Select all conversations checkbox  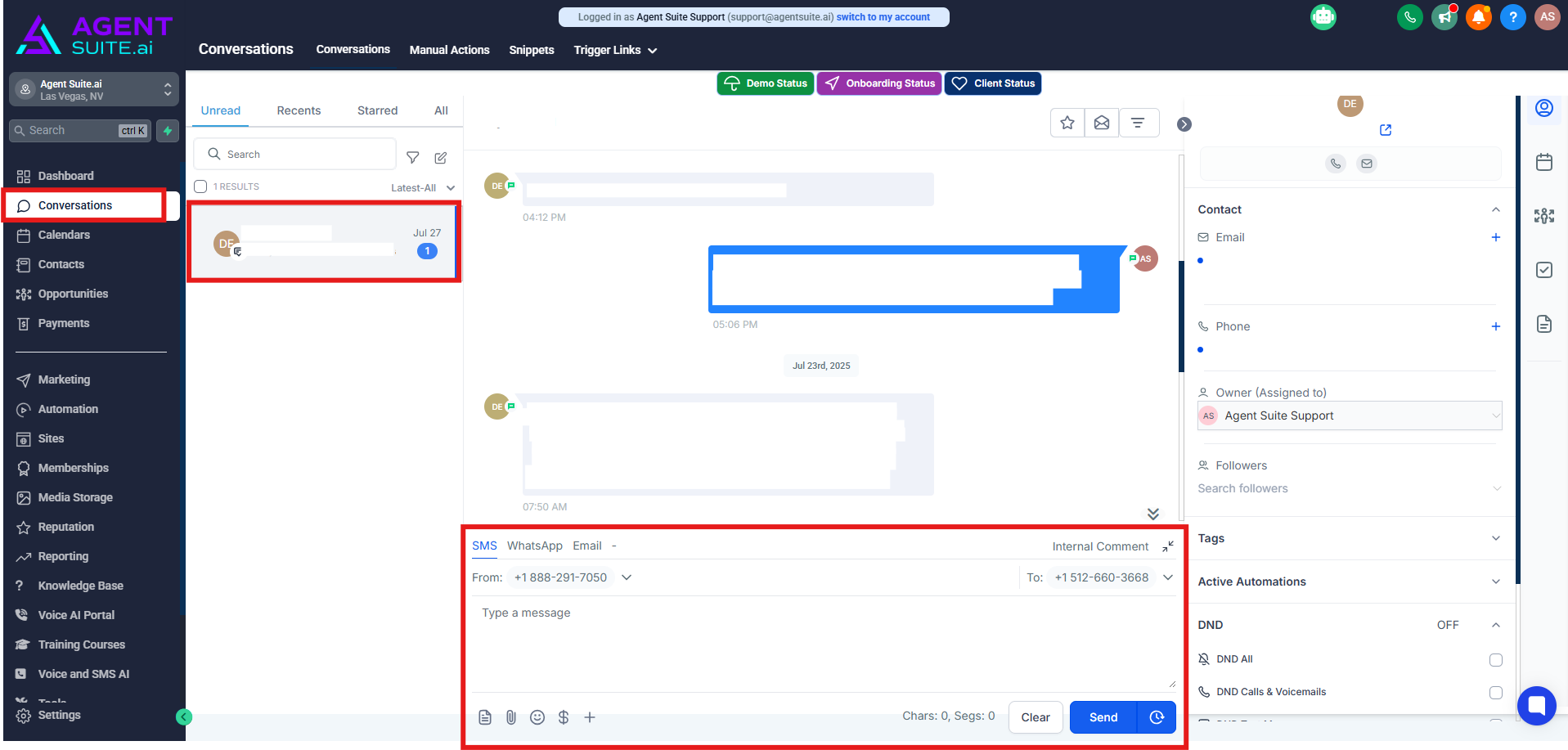click(200, 186)
